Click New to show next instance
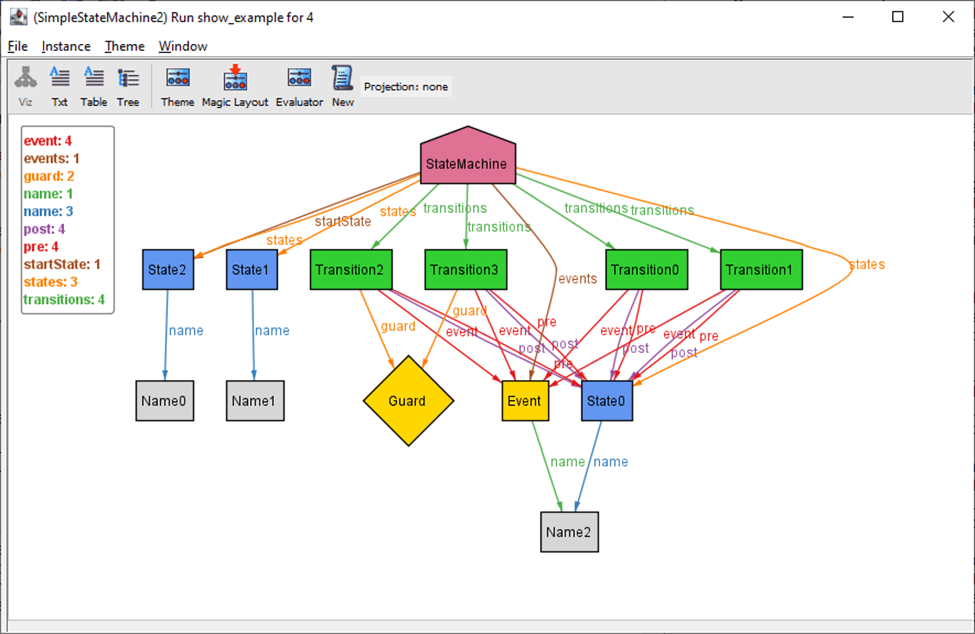Image resolution: width=975 pixels, height=634 pixels. (x=343, y=86)
